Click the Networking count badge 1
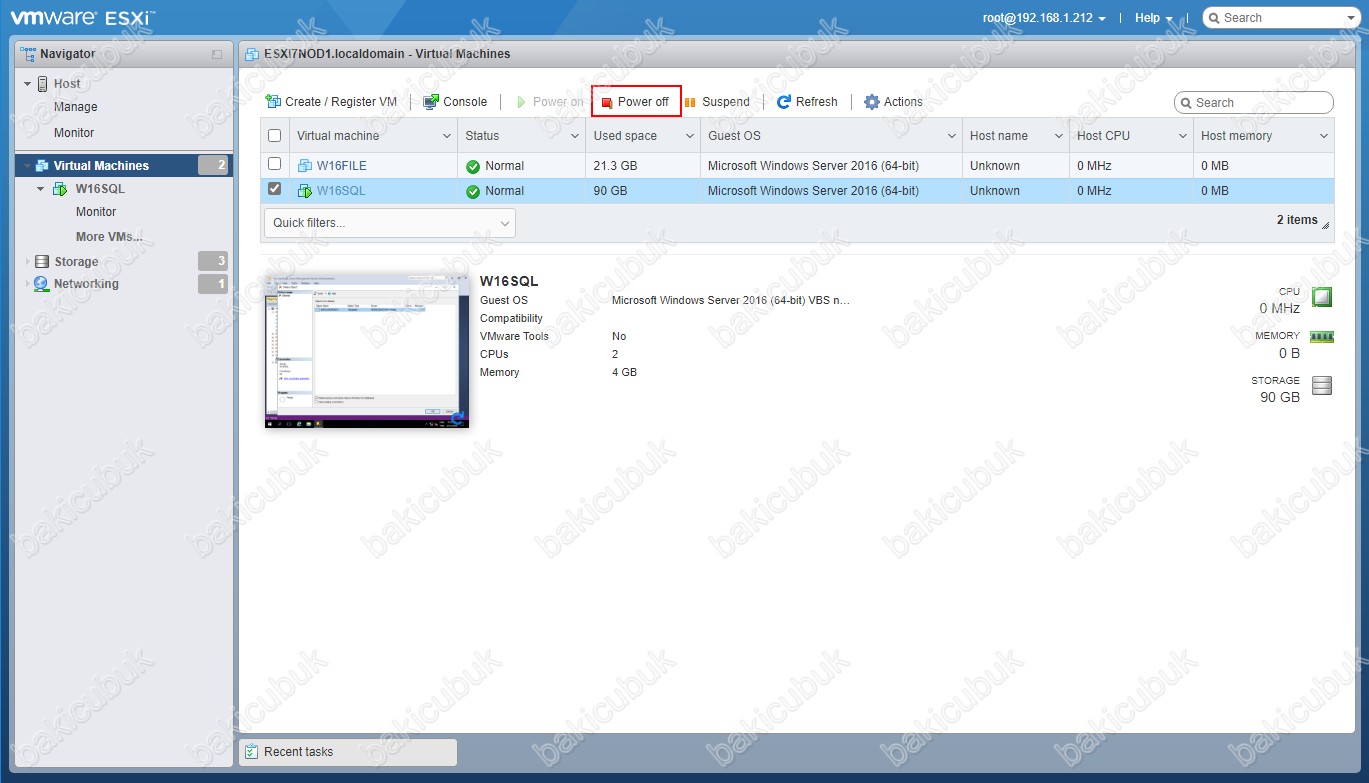 [x=213, y=284]
